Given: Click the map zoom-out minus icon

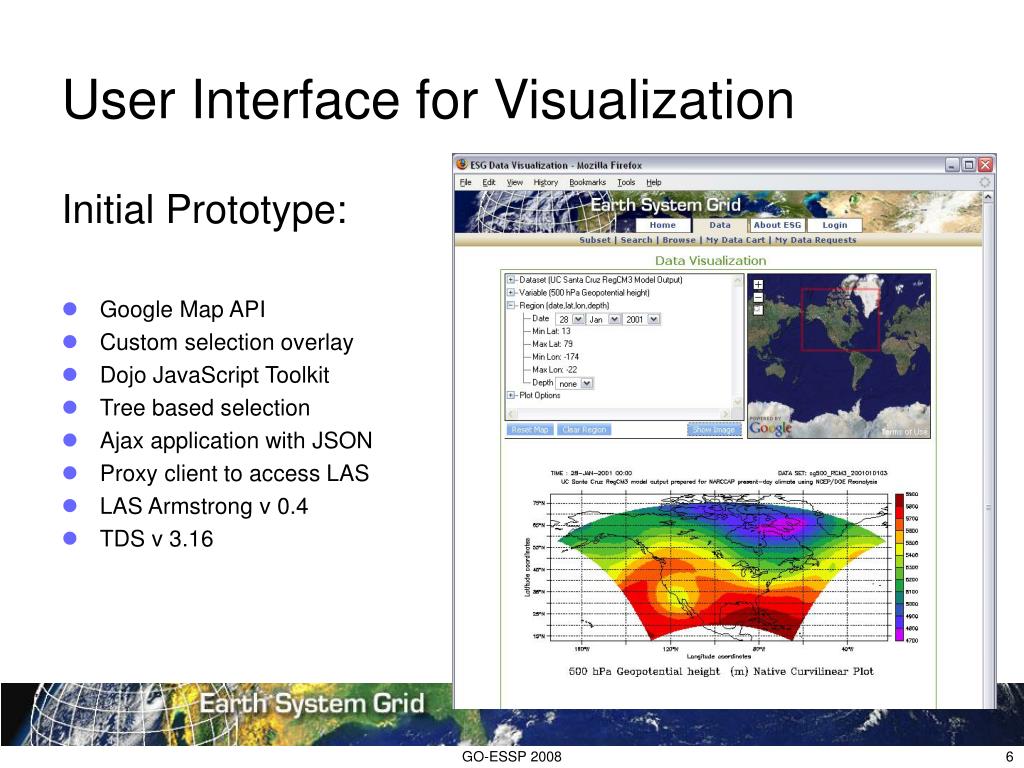Looking at the screenshot, I should click(758, 297).
